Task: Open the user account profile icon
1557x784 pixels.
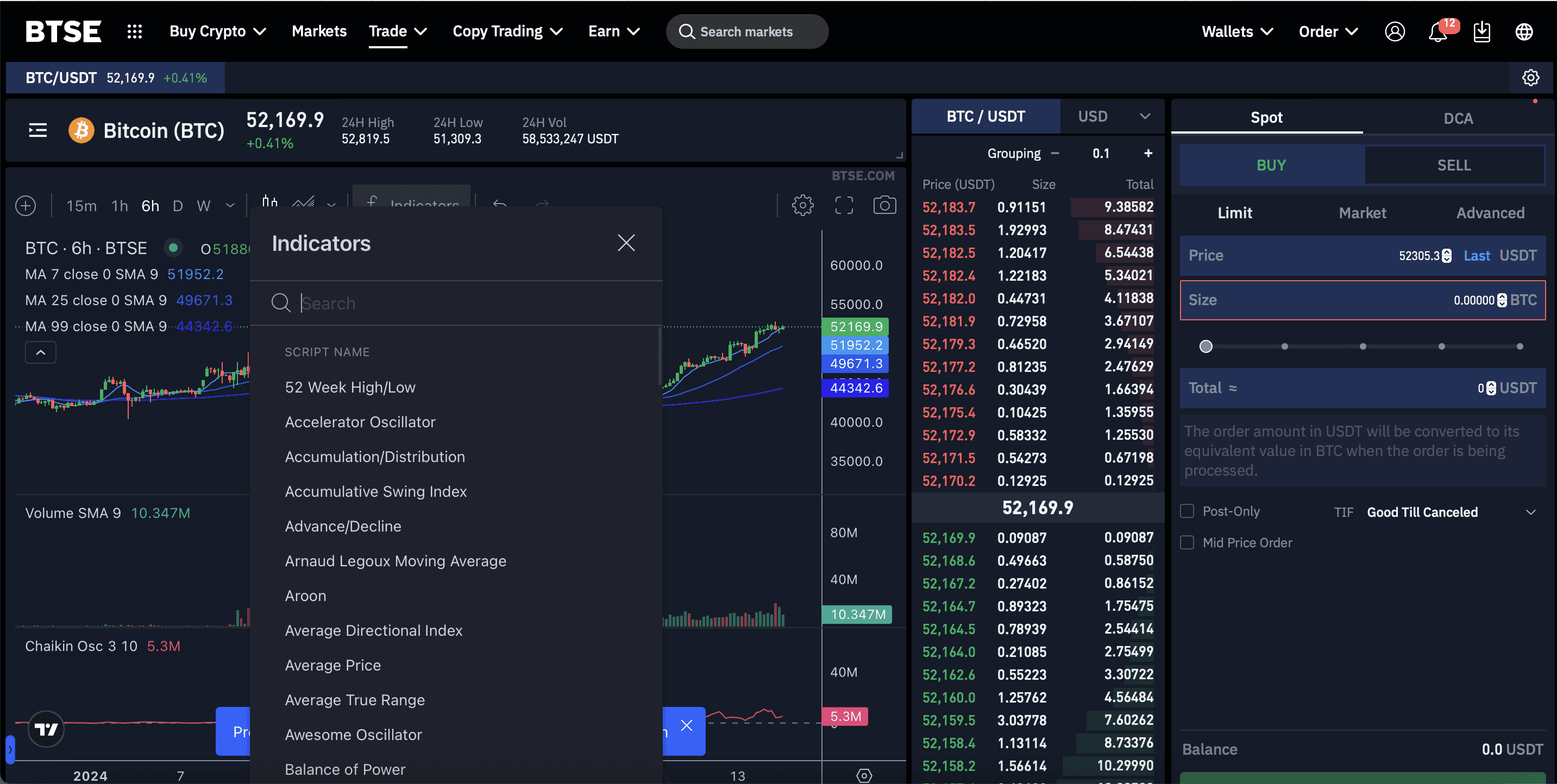Action: [1395, 31]
